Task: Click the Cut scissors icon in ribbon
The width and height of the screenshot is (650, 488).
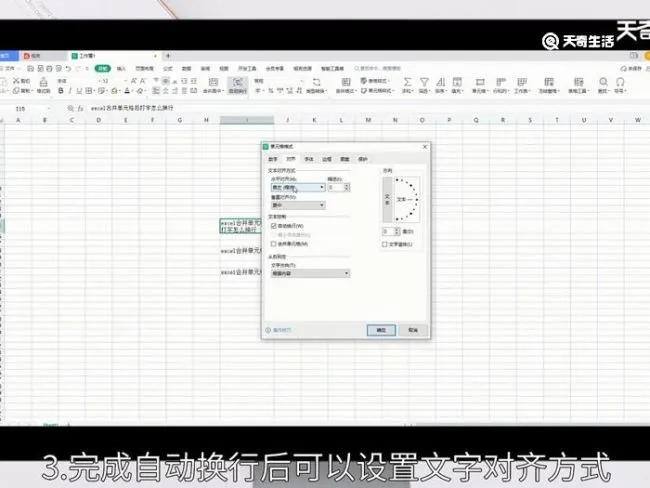Action: coord(17,80)
